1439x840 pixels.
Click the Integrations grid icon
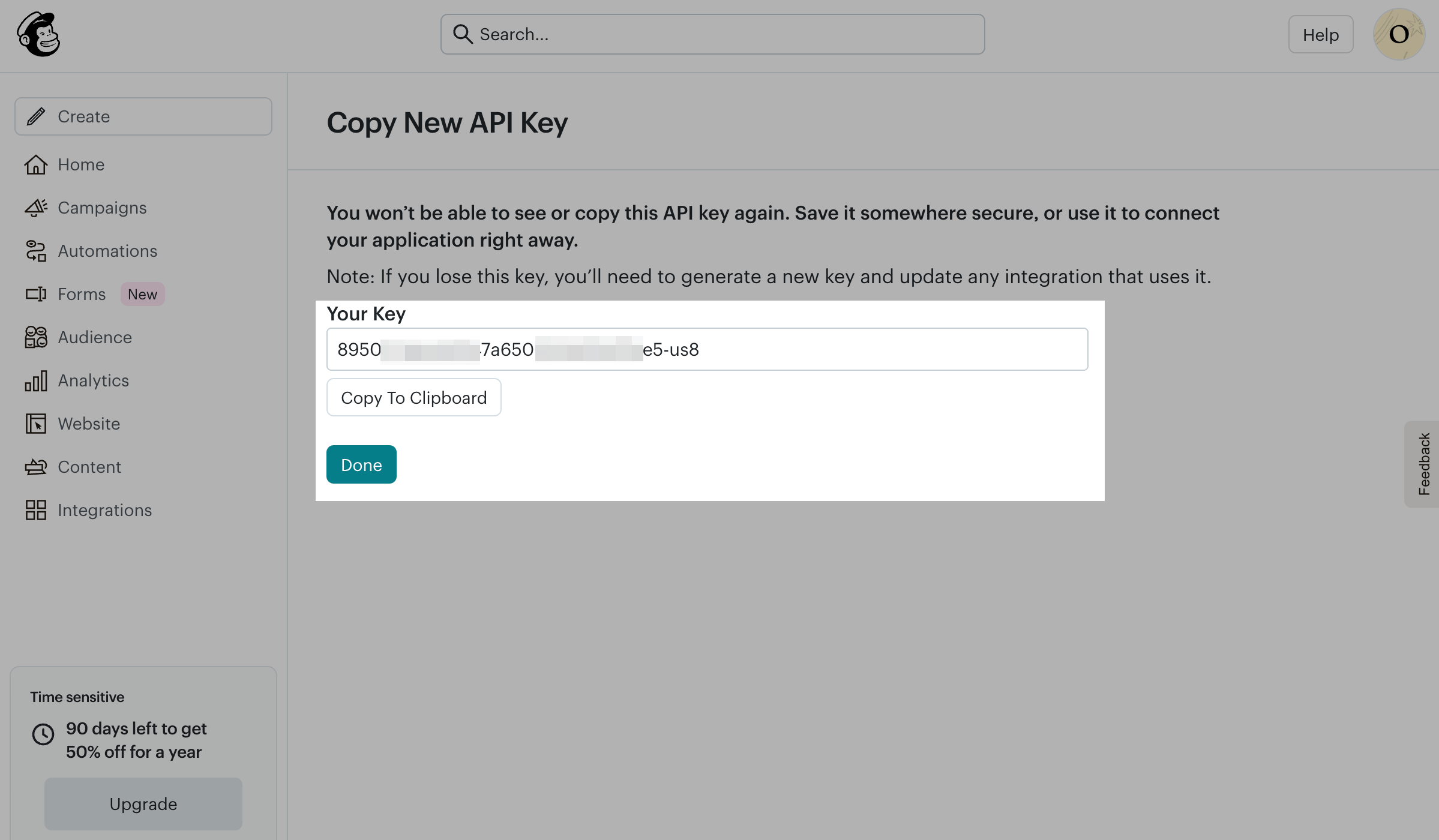pyautogui.click(x=35, y=510)
